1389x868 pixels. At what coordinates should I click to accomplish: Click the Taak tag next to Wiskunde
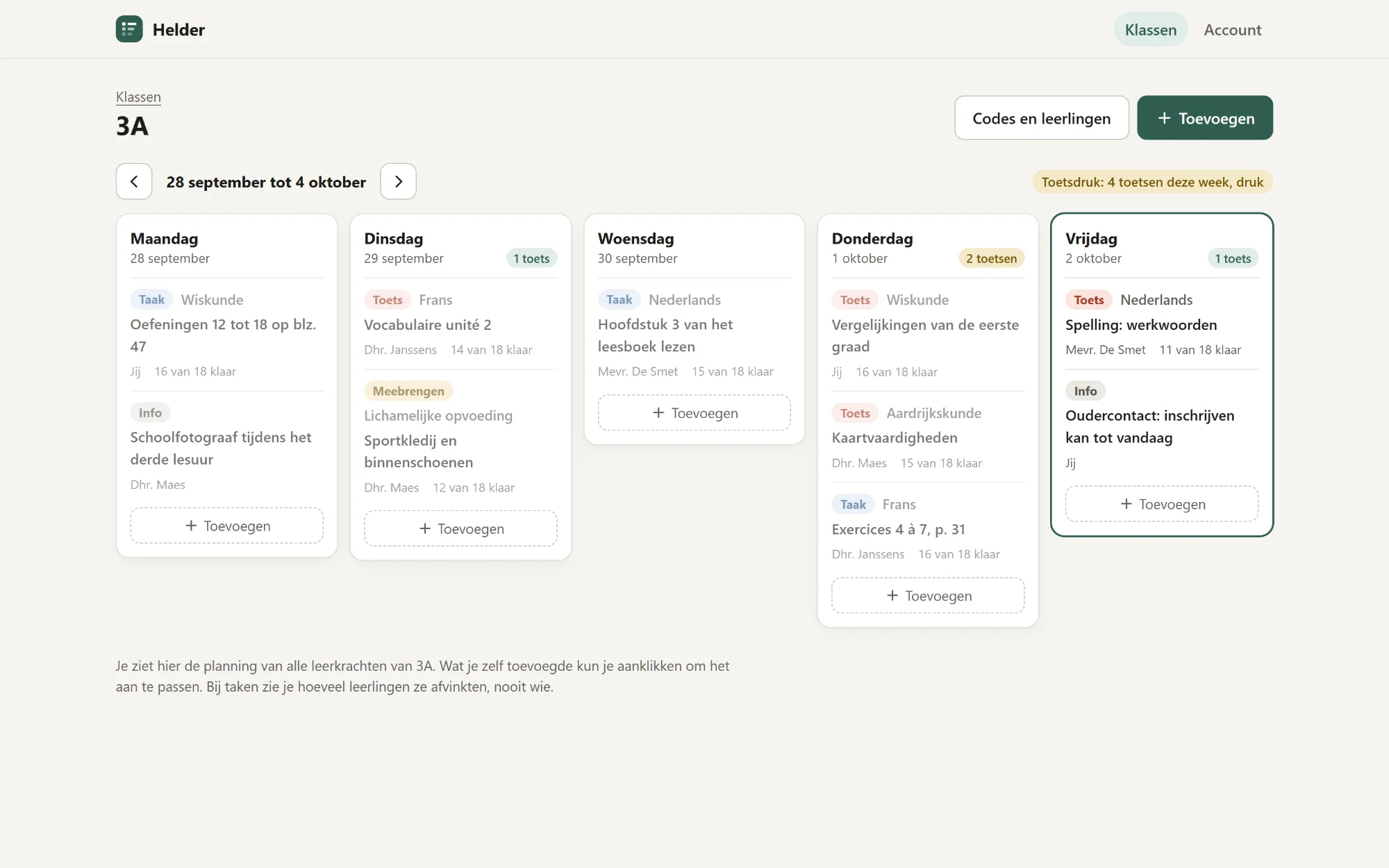pos(151,299)
